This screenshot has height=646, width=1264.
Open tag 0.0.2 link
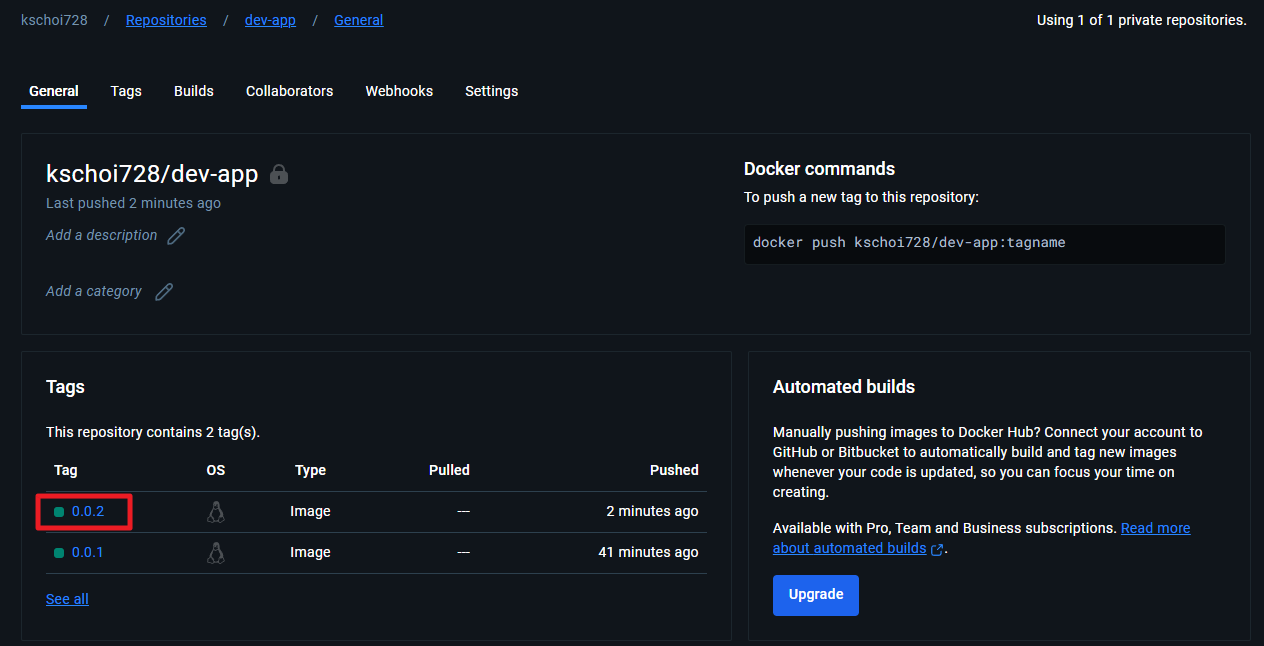(x=87, y=511)
